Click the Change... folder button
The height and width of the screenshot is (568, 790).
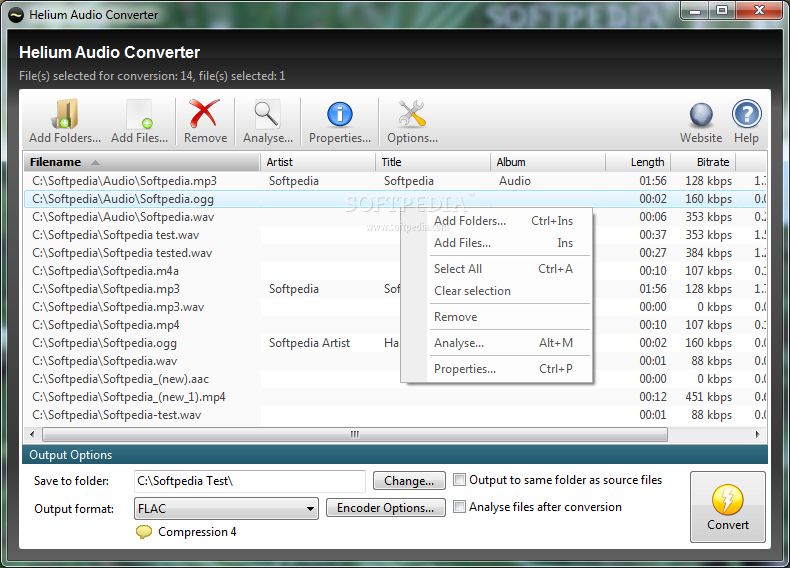409,481
